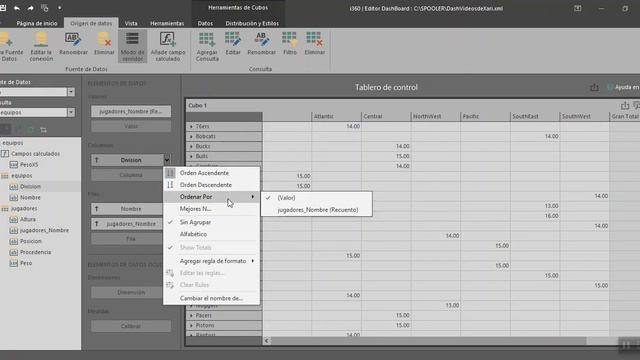
Task: Click Añade campo calculado icon
Action: click(x=168, y=47)
